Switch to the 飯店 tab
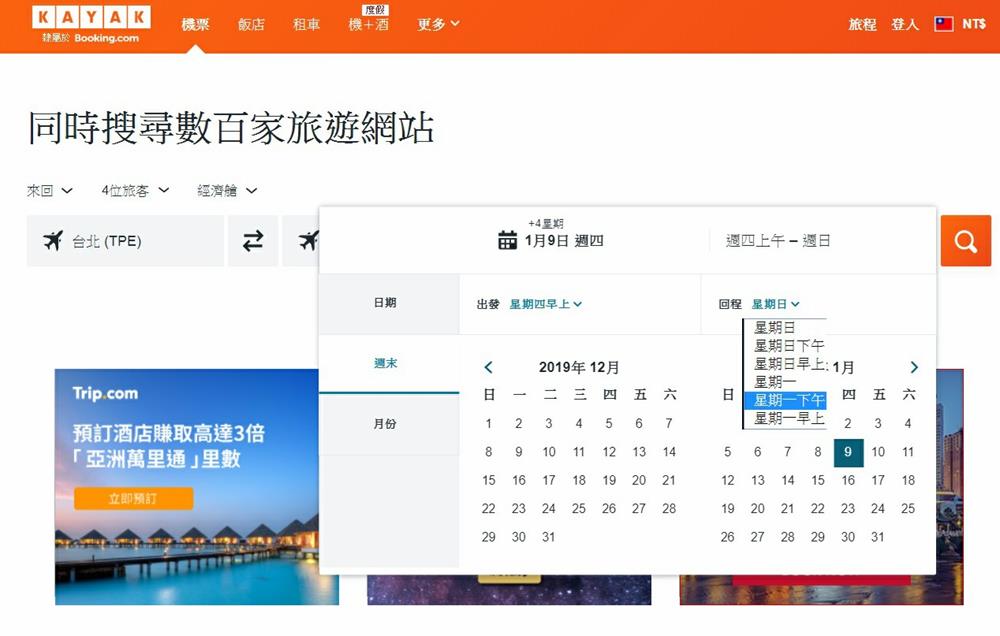1000x636 pixels. pos(251,24)
